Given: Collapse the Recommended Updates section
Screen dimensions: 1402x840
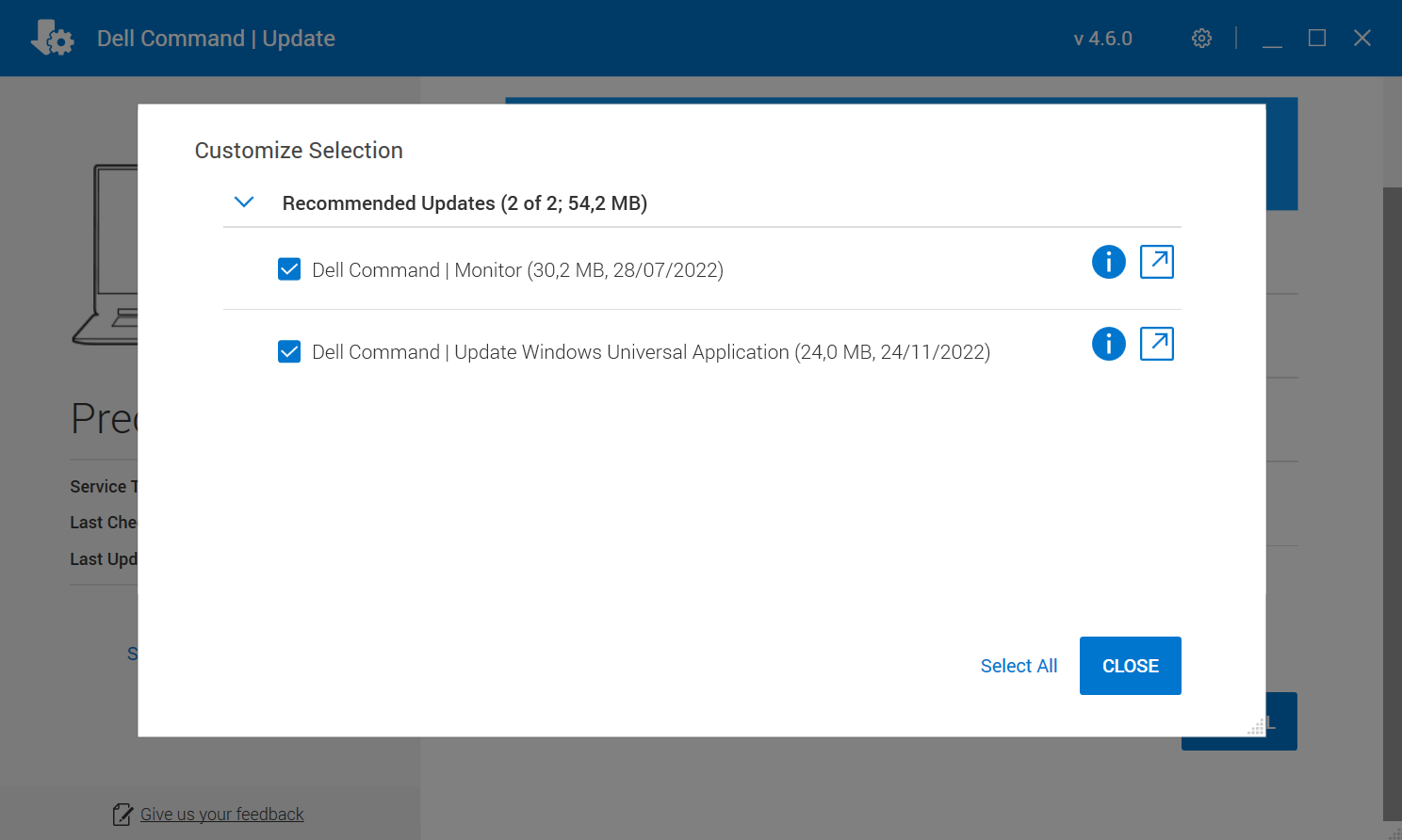Looking at the screenshot, I should pos(244,202).
